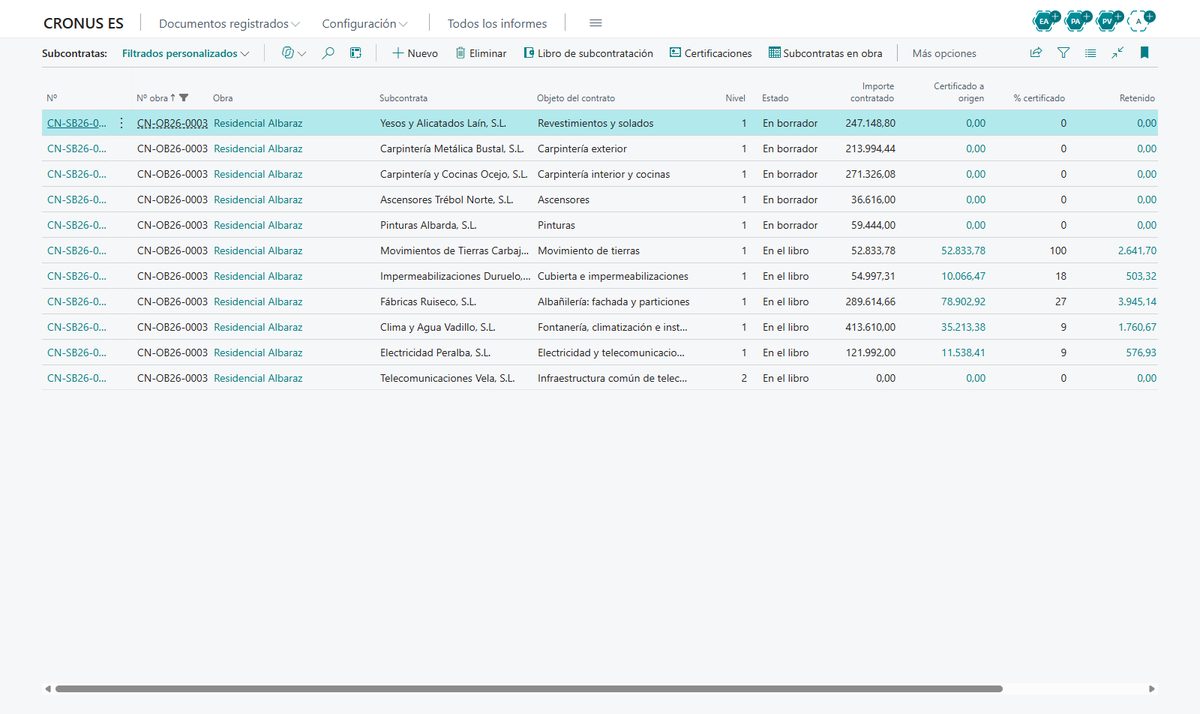This screenshot has width=1200, height=714.
Task: Open the share icon in the toolbar
Action: 1036,53
